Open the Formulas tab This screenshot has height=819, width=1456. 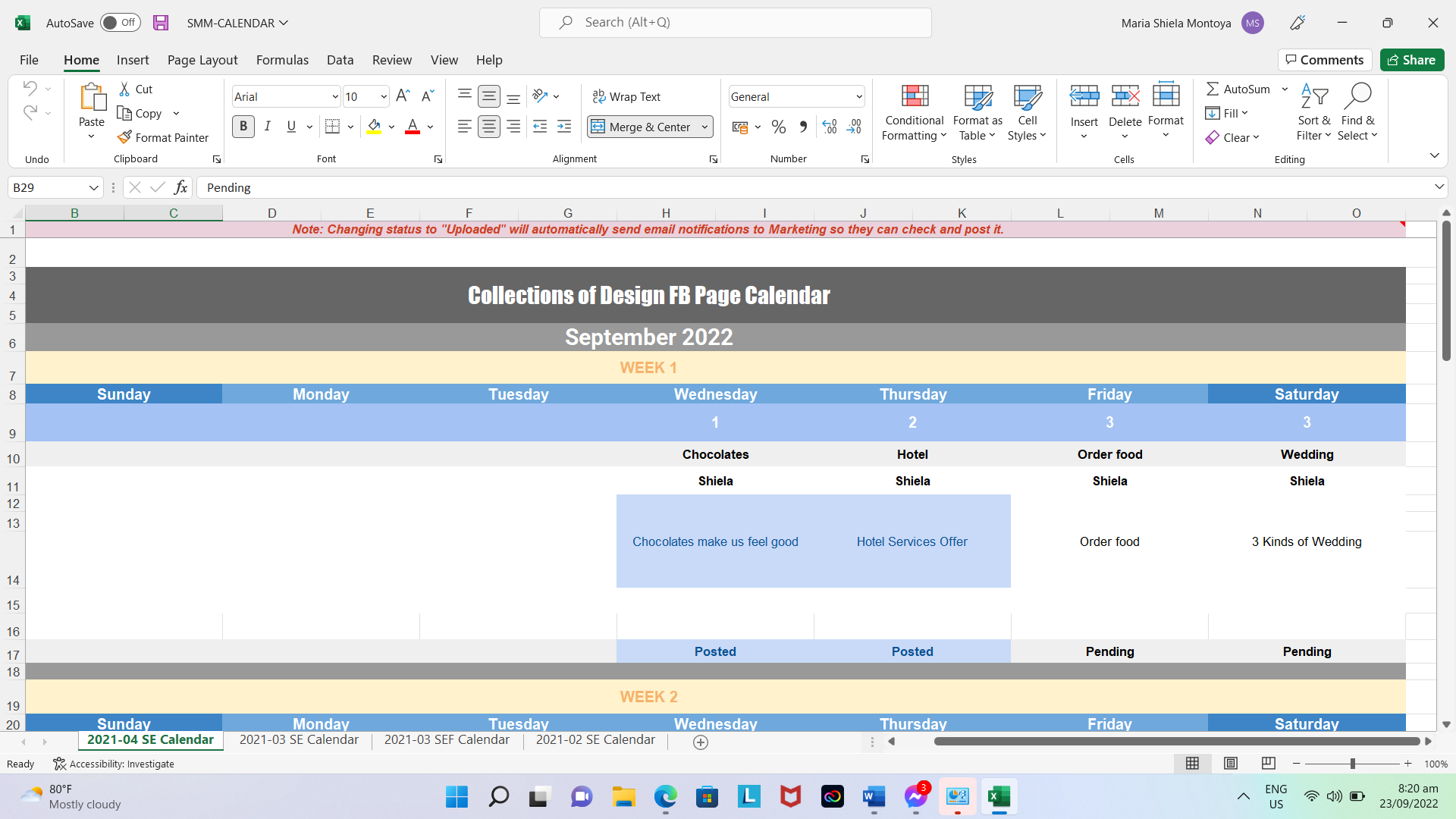click(282, 60)
